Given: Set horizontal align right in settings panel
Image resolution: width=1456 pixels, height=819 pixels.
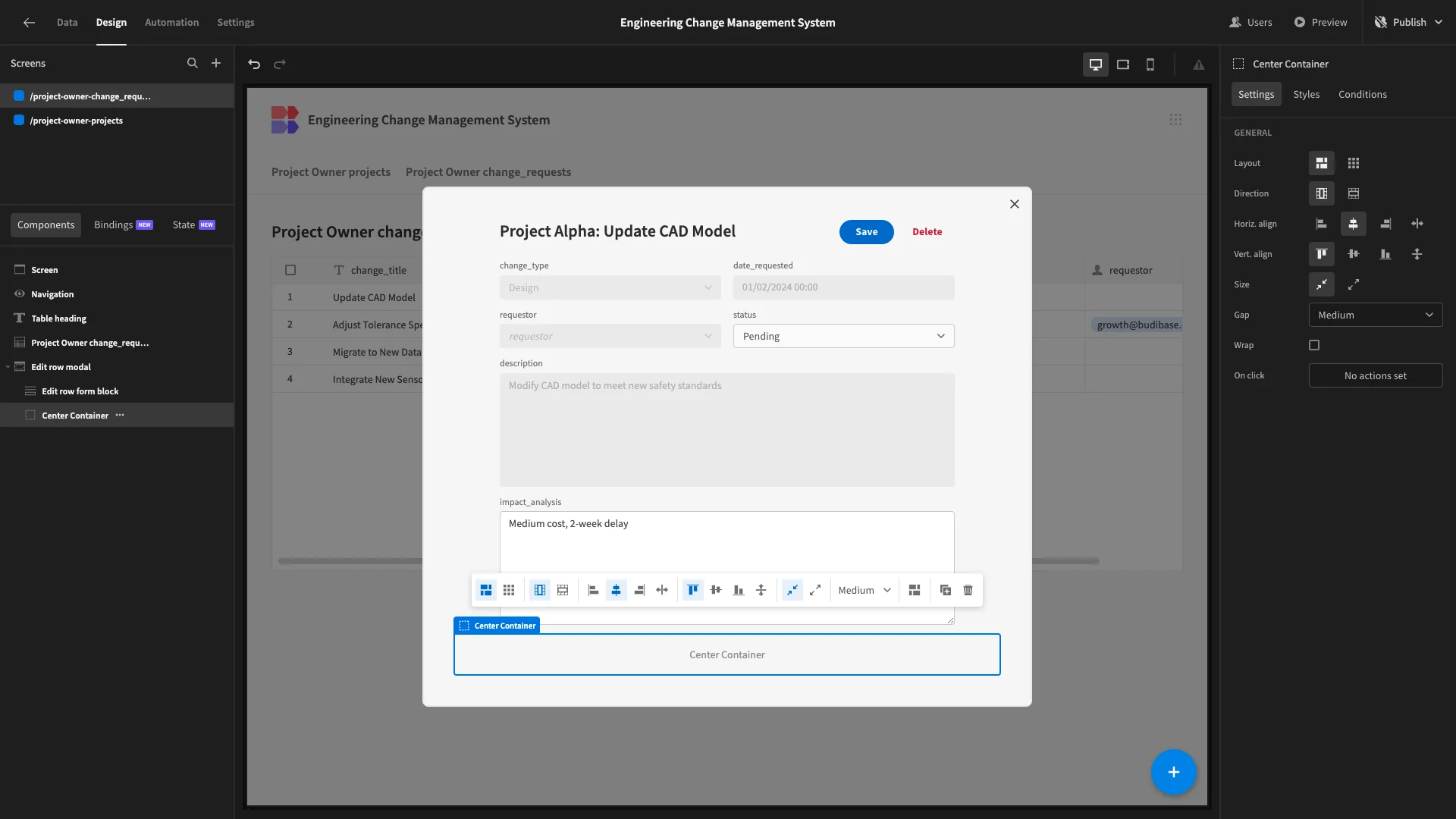Looking at the screenshot, I should click(1385, 224).
